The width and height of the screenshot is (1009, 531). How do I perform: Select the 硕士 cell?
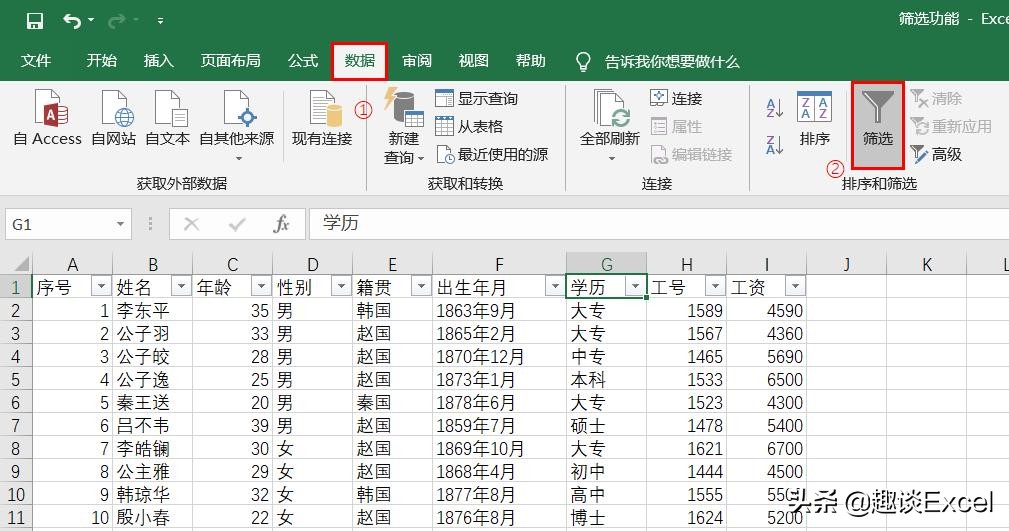click(606, 425)
